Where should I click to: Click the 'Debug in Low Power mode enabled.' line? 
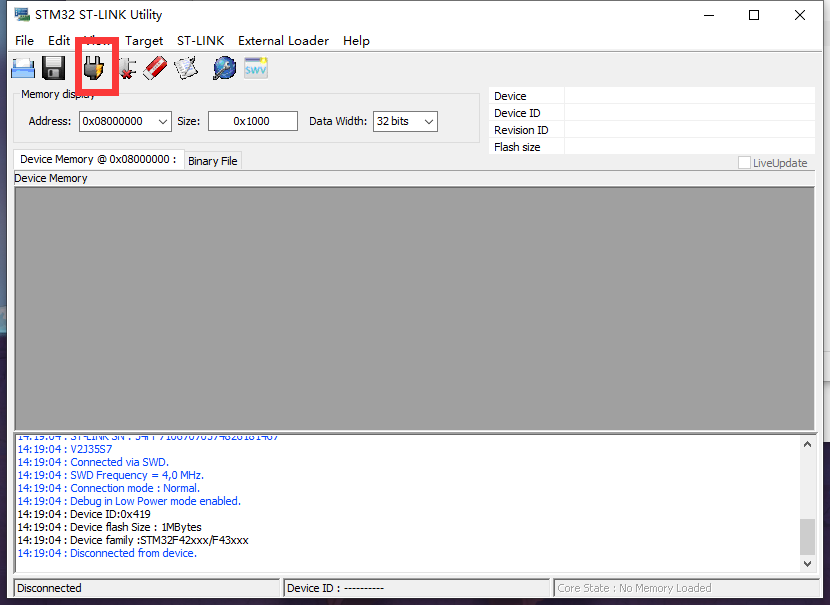pos(129,501)
